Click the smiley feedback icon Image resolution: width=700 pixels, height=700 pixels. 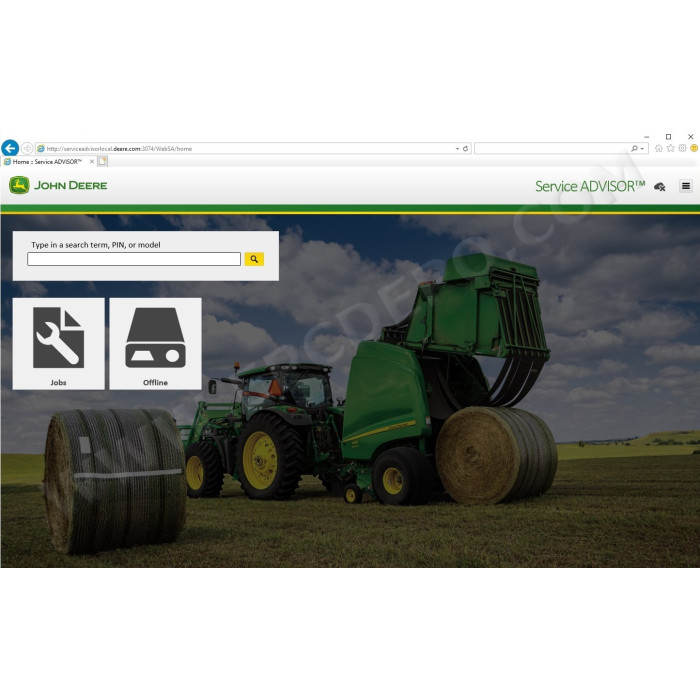[694, 148]
